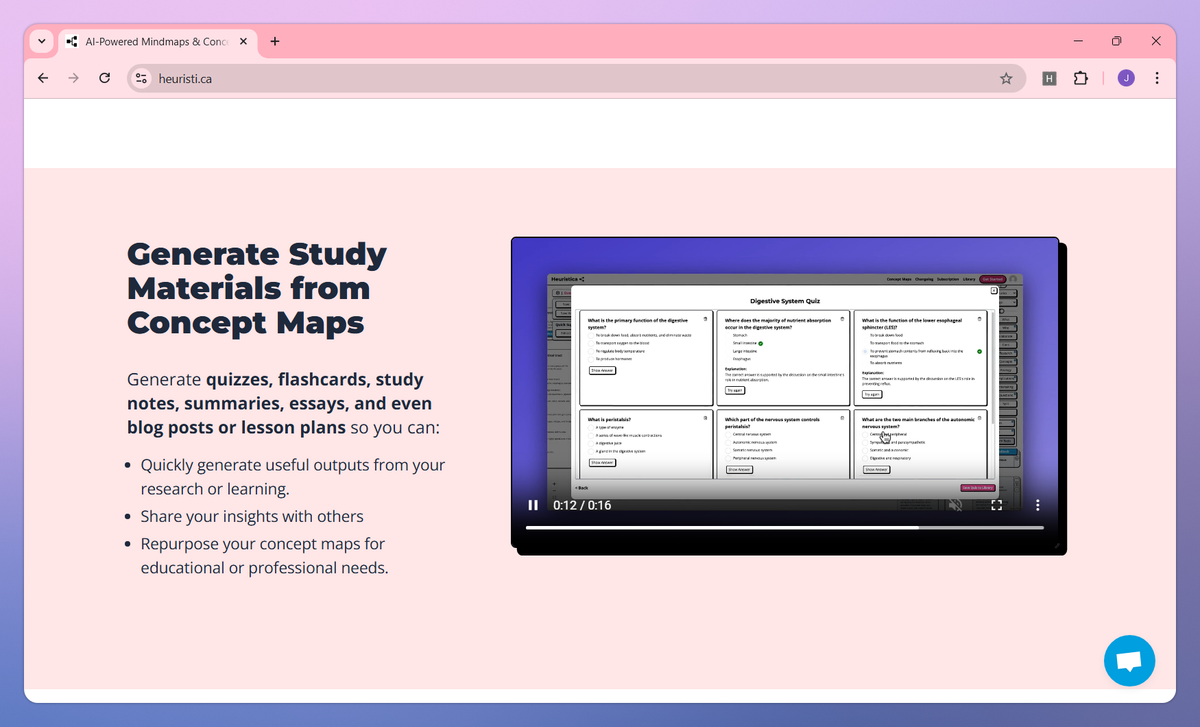Open Concept Maps in the video's navbar
Viewport: 1200px width, 727px height.
tap(899, 279)
